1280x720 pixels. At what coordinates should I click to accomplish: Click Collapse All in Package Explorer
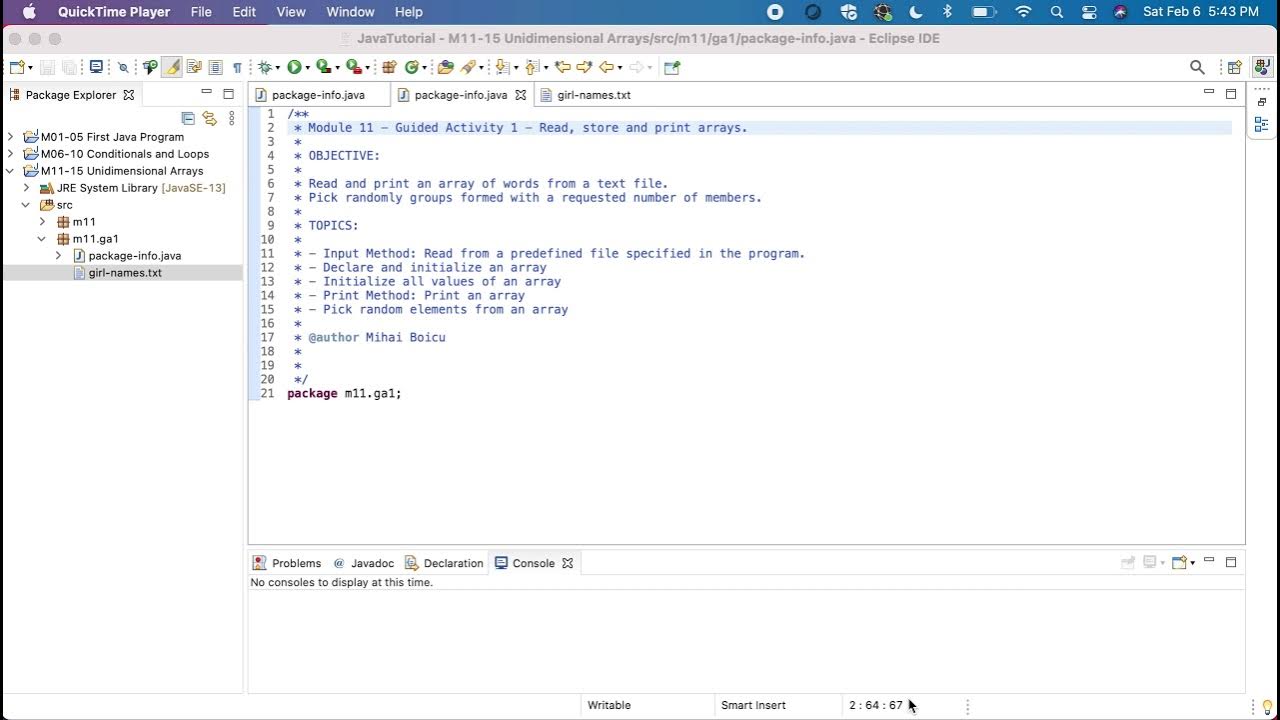point(188,118)
